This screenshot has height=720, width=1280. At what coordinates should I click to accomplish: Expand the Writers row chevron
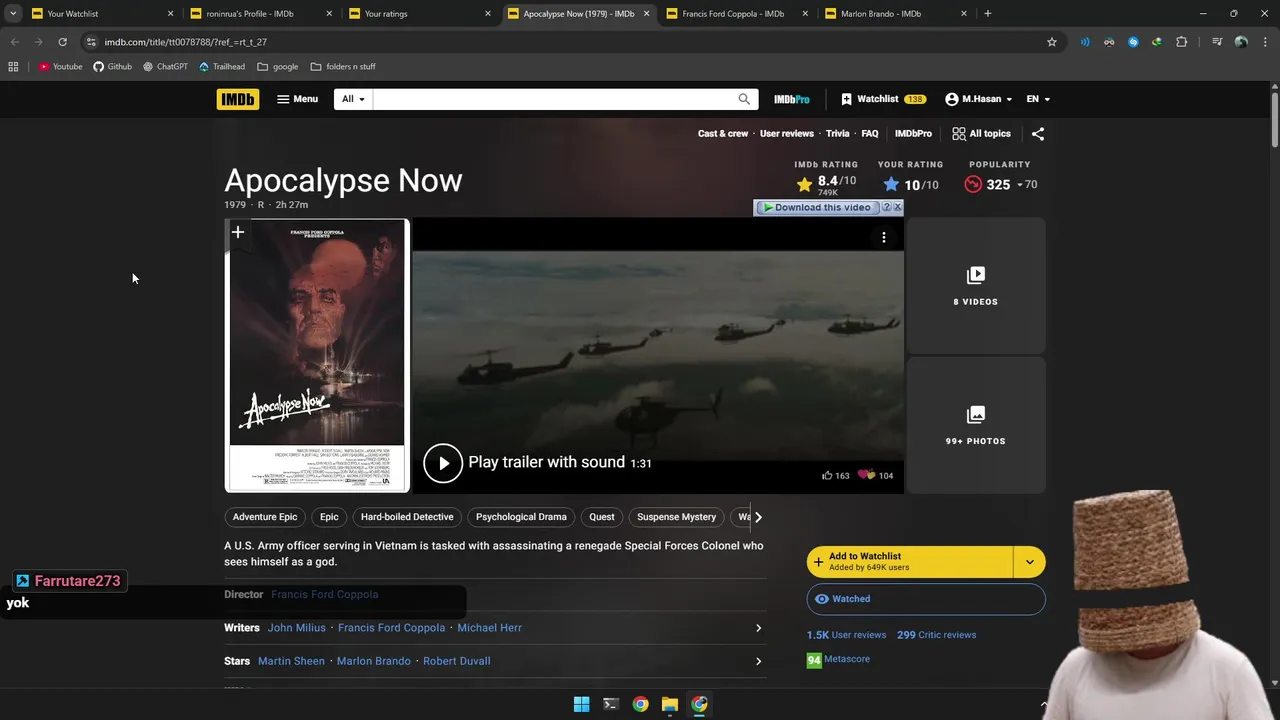click(x=758, y=628)
